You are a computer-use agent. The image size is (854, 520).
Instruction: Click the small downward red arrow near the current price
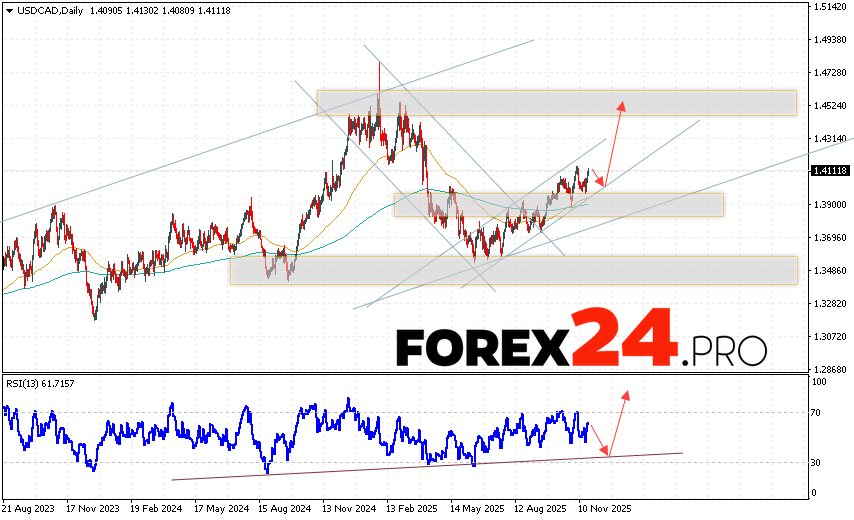[x=600, y=182]
